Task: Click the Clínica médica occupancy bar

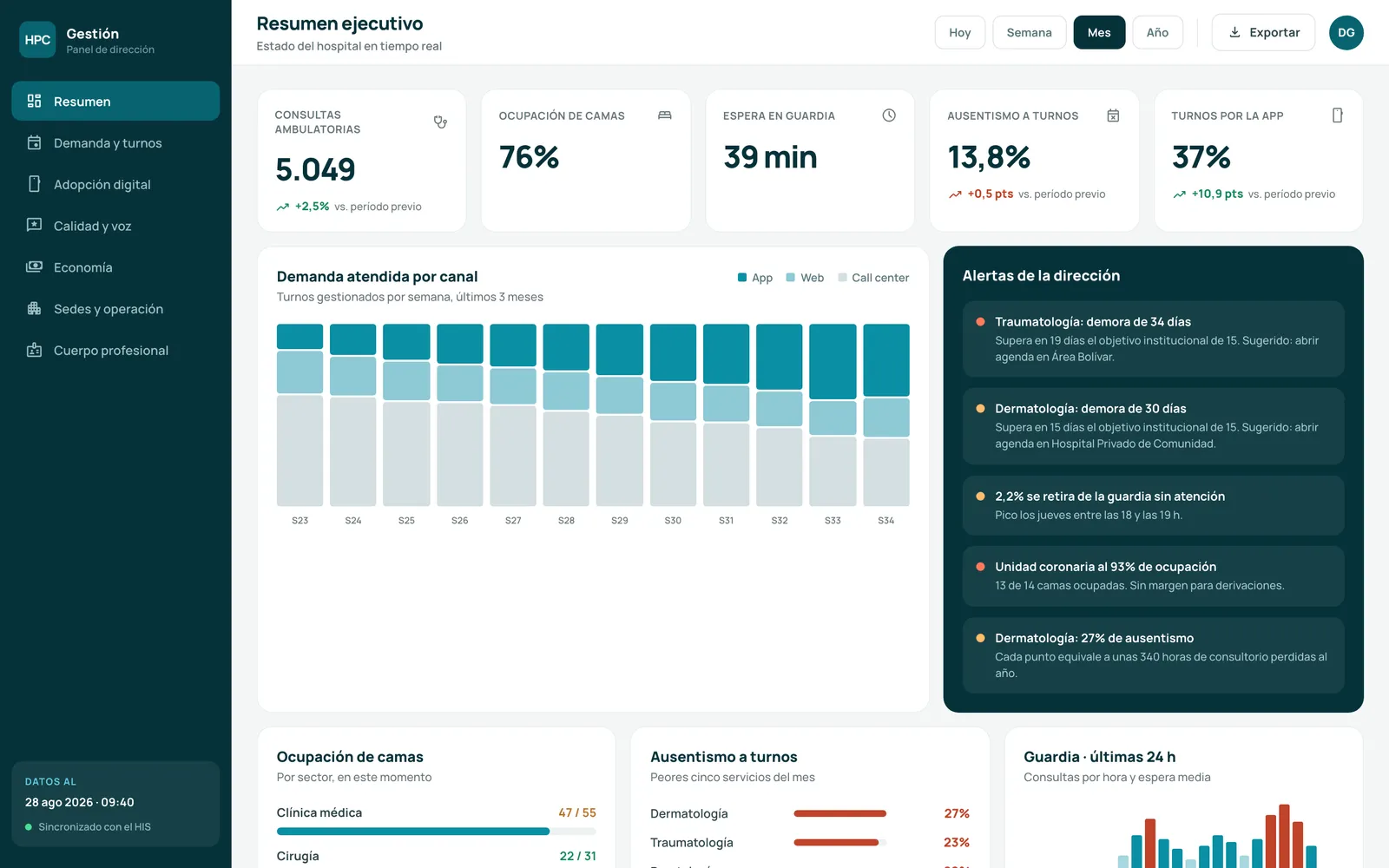Action: [x=436, y=832]
